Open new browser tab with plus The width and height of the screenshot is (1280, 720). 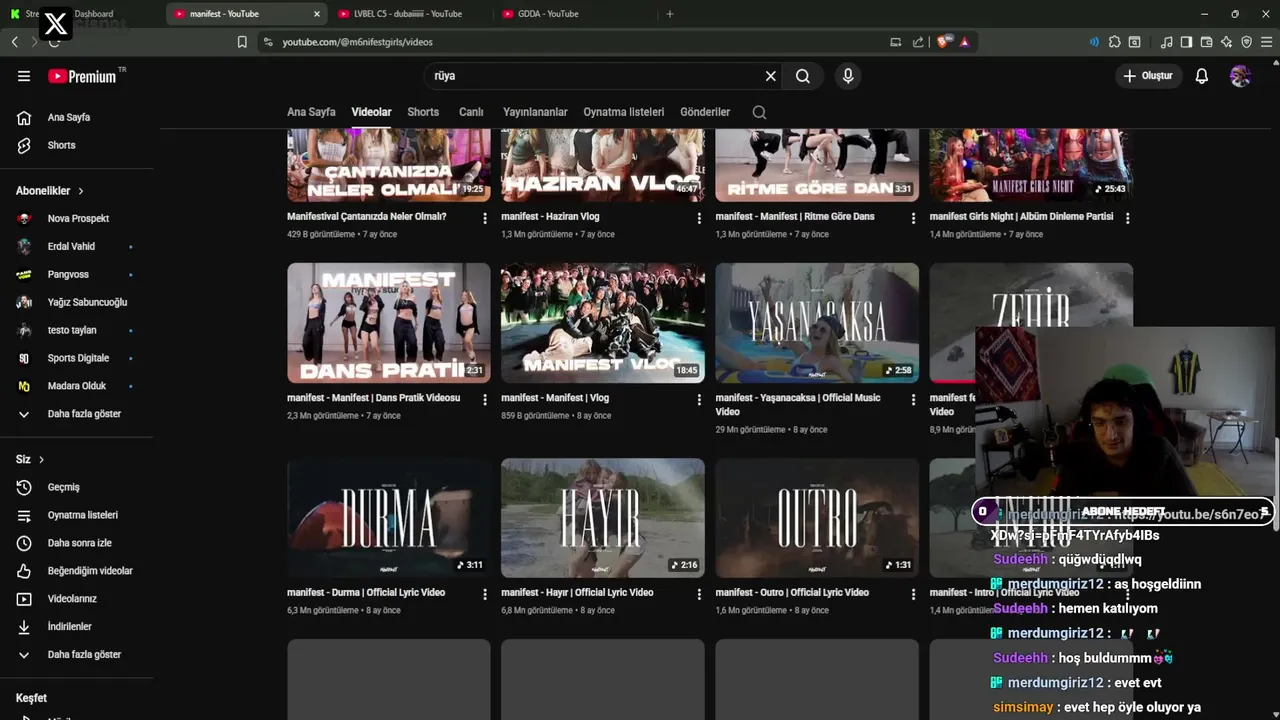tap(670, 14)
